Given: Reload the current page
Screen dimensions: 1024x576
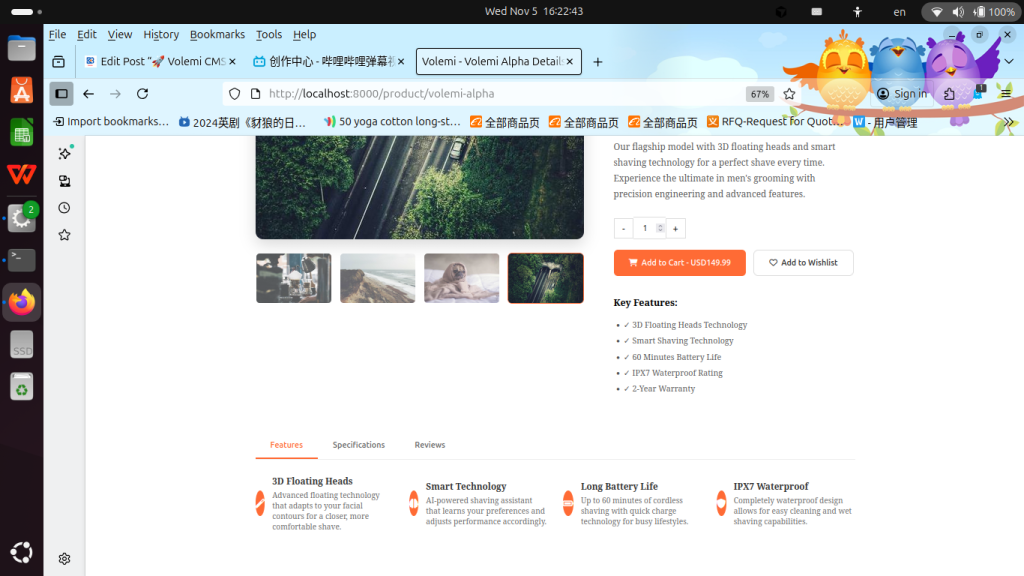Looking at the screenshot, I should click(x=142, y=94).
